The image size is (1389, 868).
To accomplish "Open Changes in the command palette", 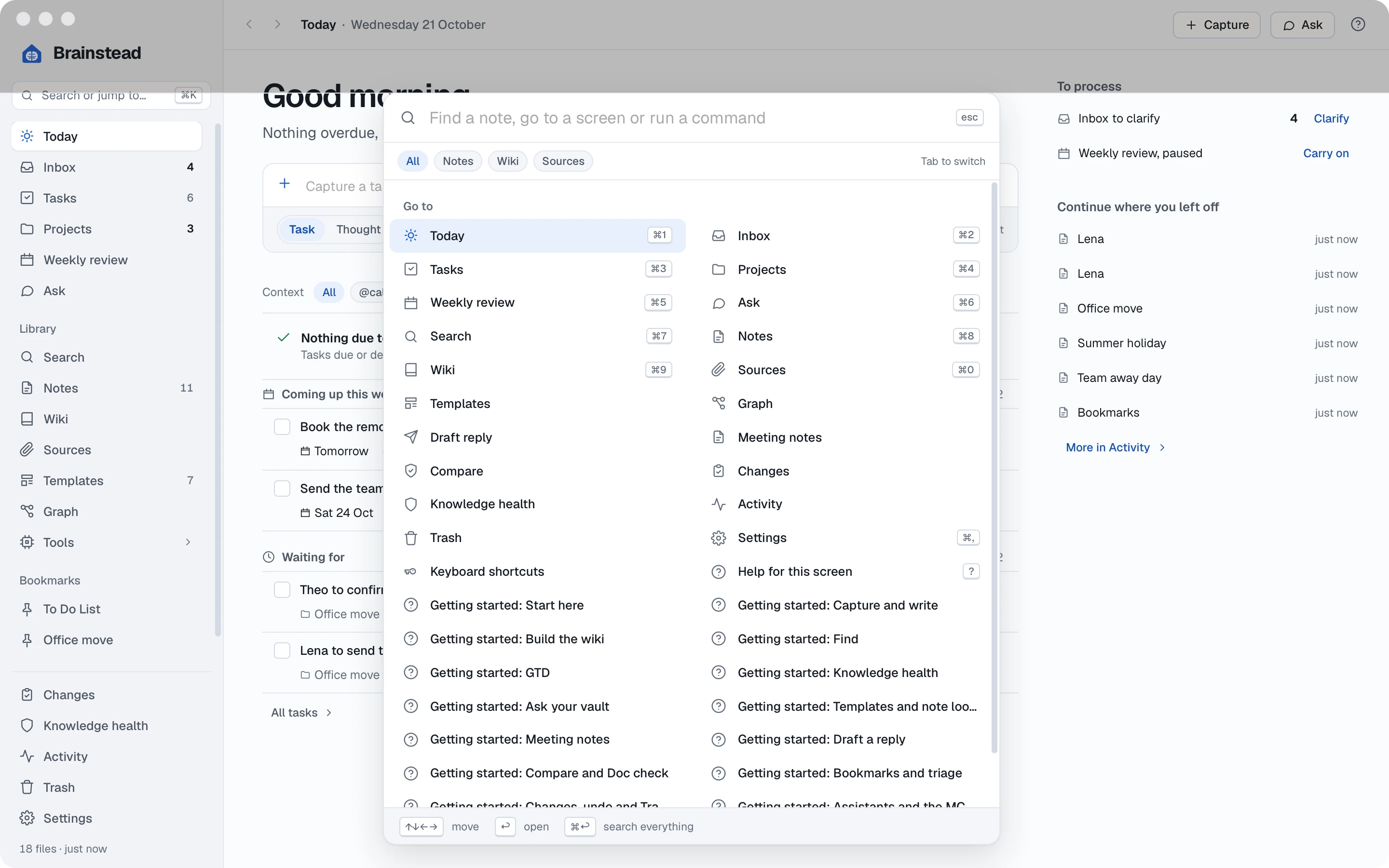I will (x=845, y=471).
